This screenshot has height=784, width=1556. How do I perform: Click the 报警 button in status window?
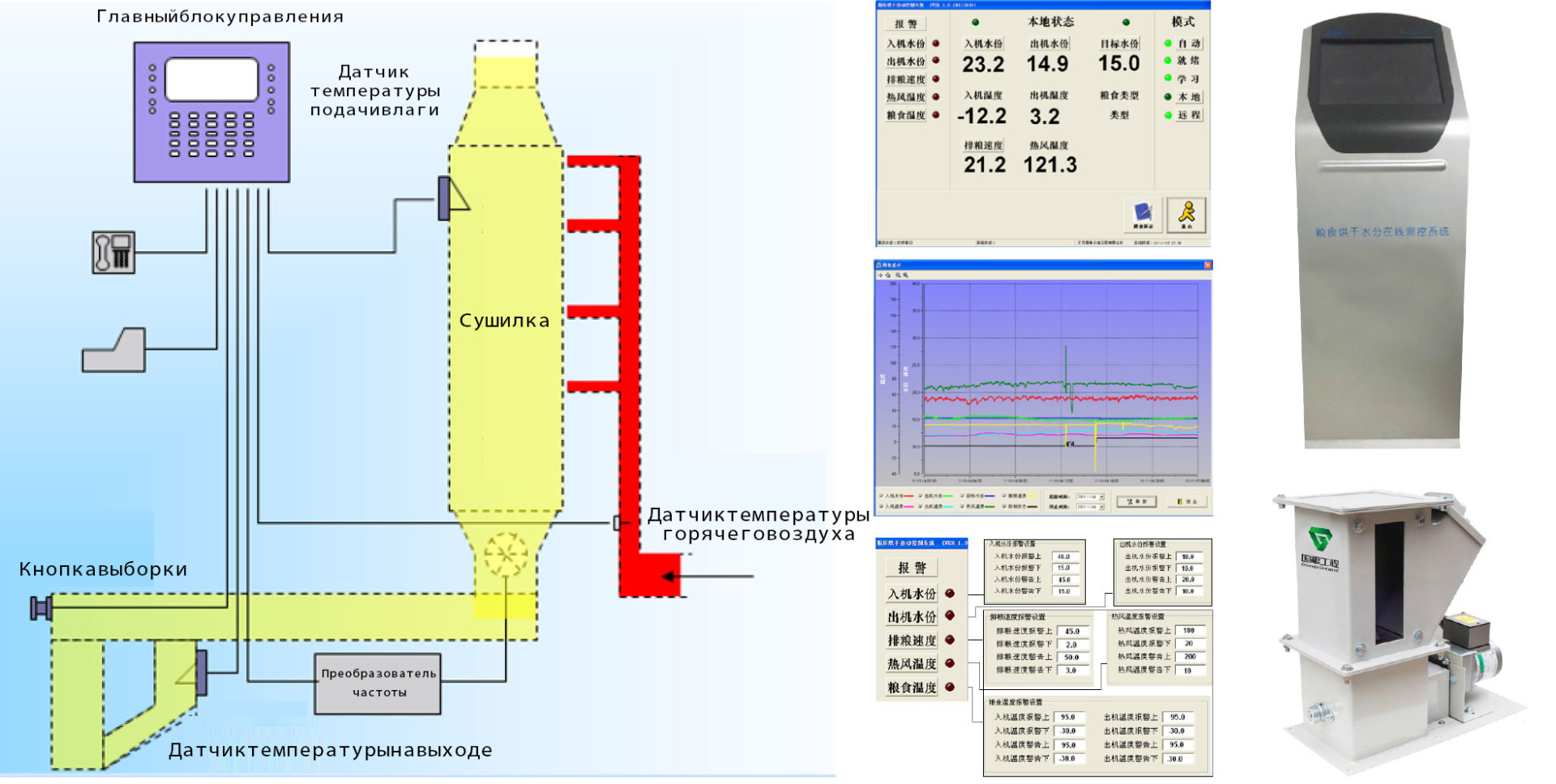click(906, 24)
